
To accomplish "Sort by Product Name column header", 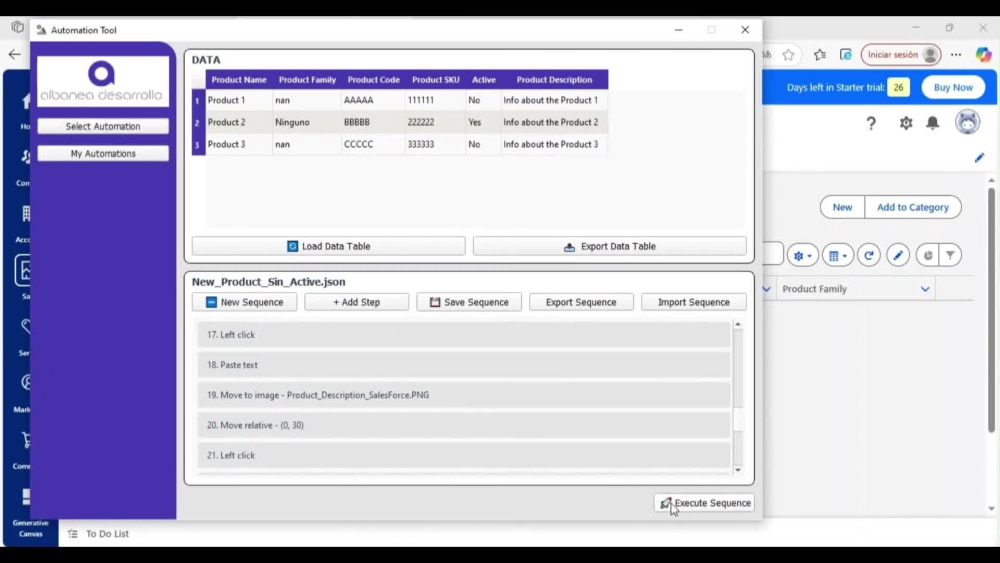I will pos(239,80).
